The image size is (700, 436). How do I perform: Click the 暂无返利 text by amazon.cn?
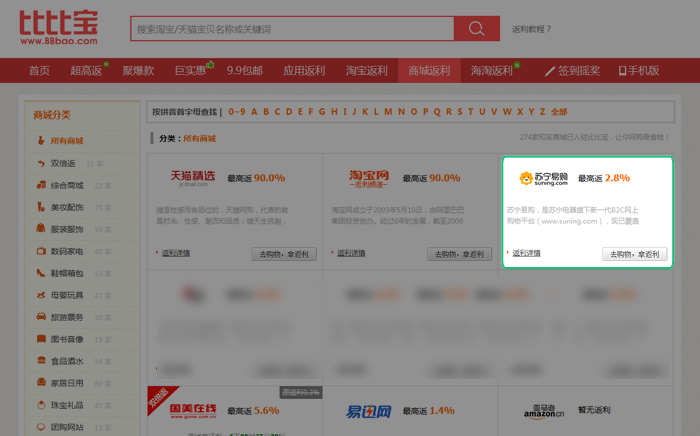594,410
